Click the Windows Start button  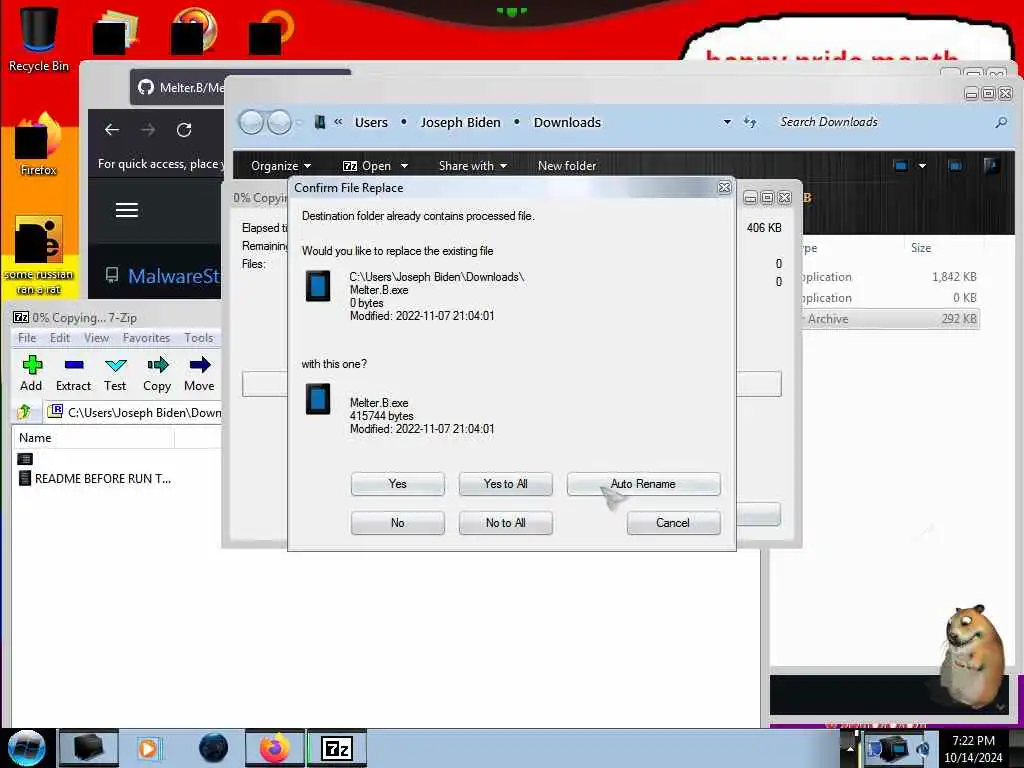(x=26, y=748)
